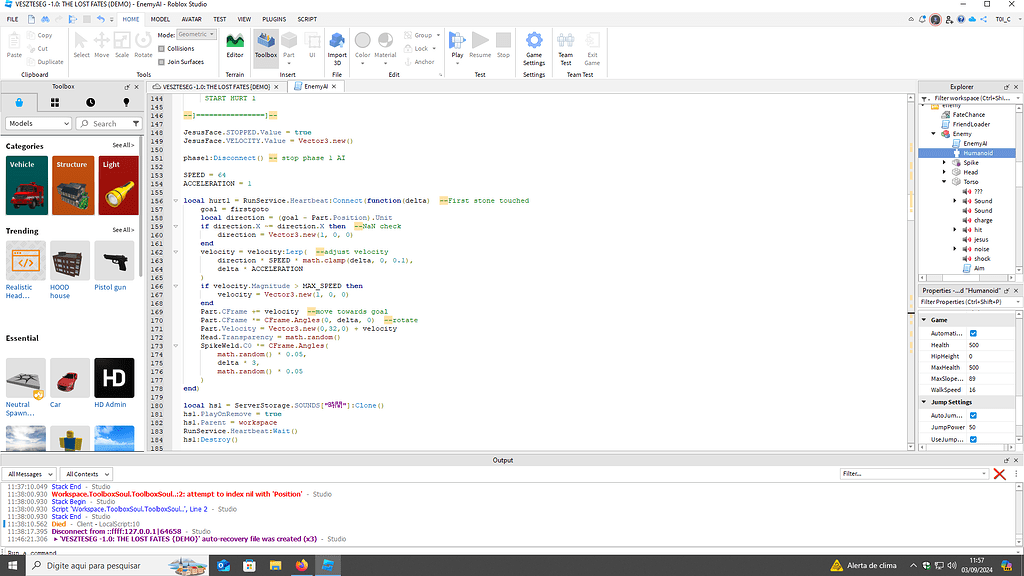
Task: Select the Humanoid item in Explorer
Action: (x=978, y=153)
